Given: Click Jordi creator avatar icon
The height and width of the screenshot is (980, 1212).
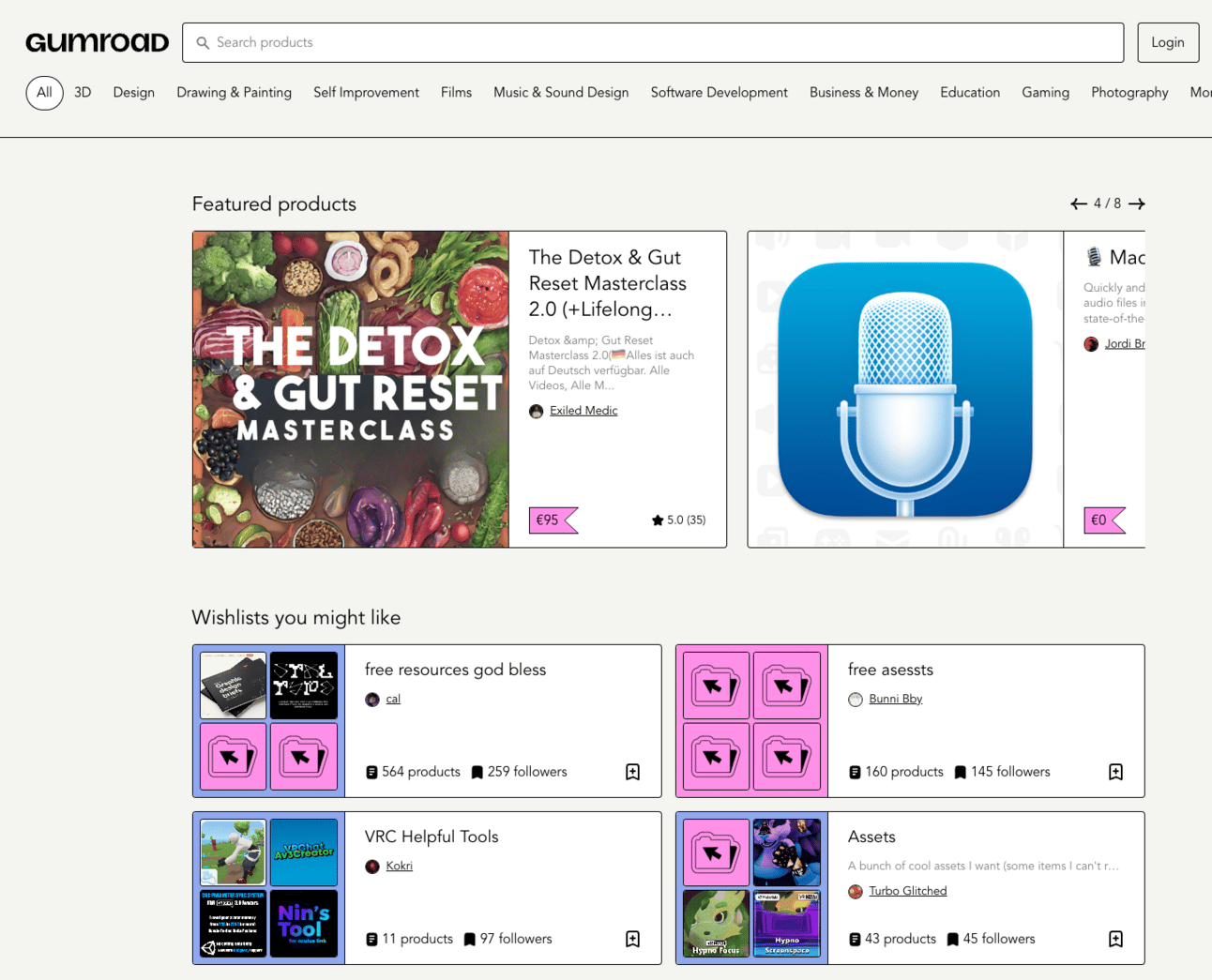Looking at the screenshot, I should click(1091, 344).
